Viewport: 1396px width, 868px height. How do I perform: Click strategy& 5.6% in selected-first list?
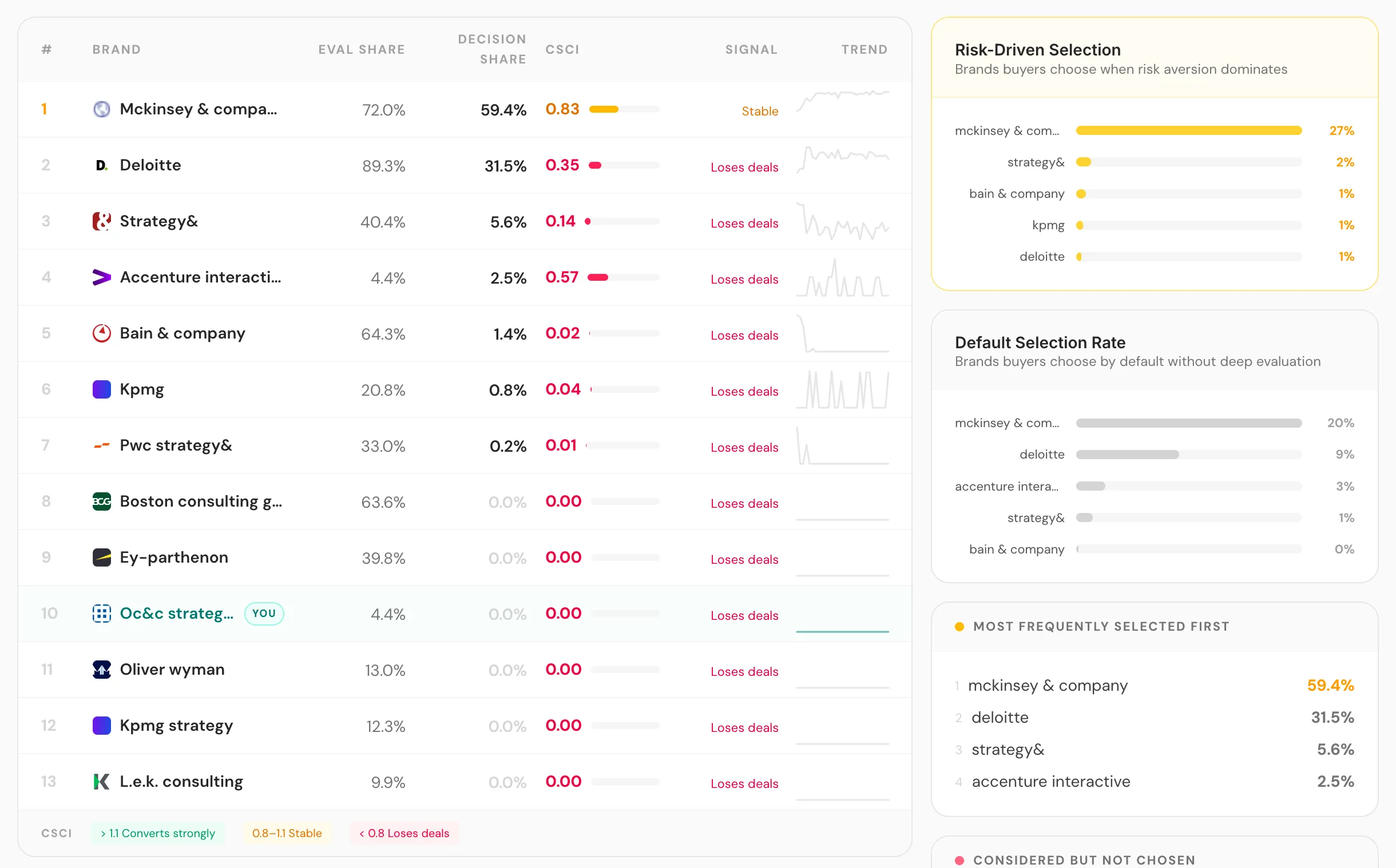(1154, 750)
